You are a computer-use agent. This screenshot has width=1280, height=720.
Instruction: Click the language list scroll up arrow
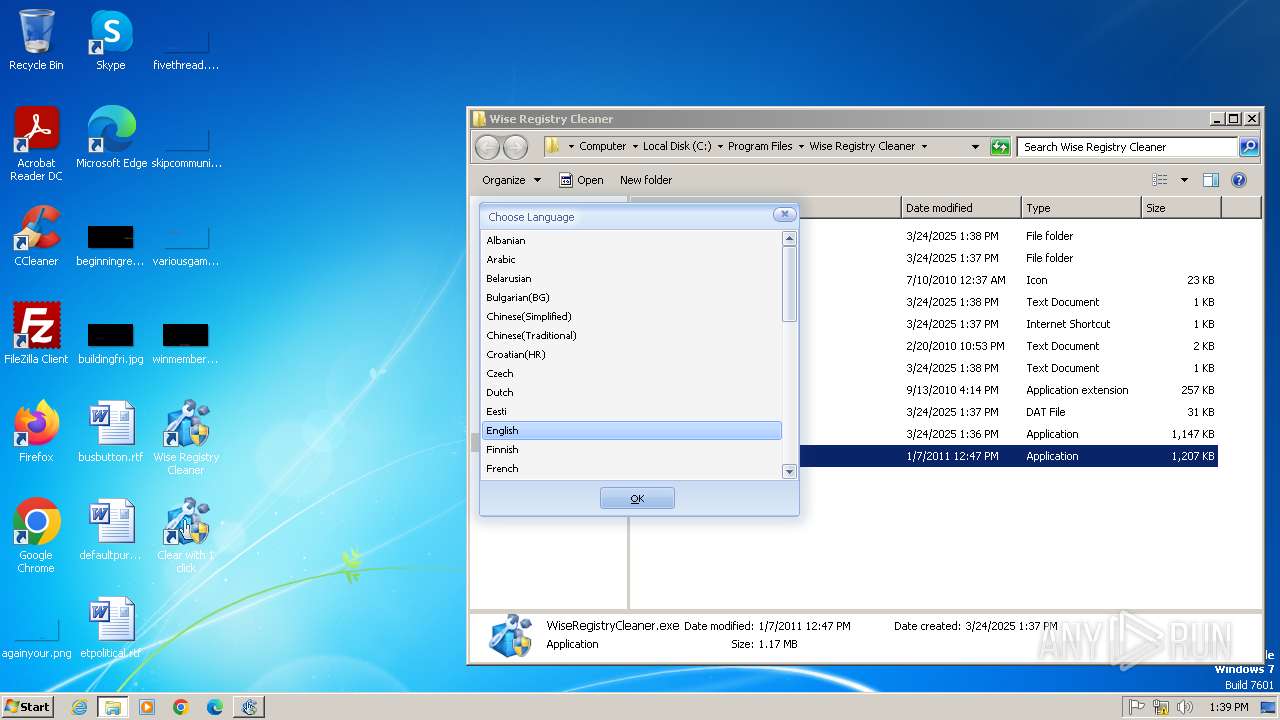pos(789,239)
